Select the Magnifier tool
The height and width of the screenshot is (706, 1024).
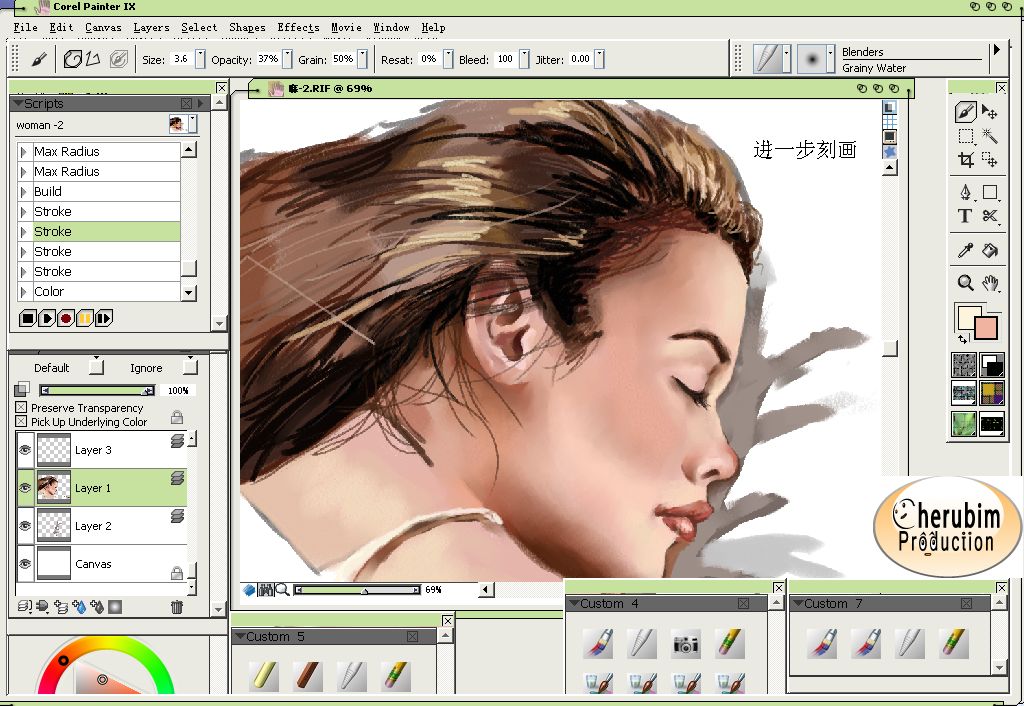point(965,283)
